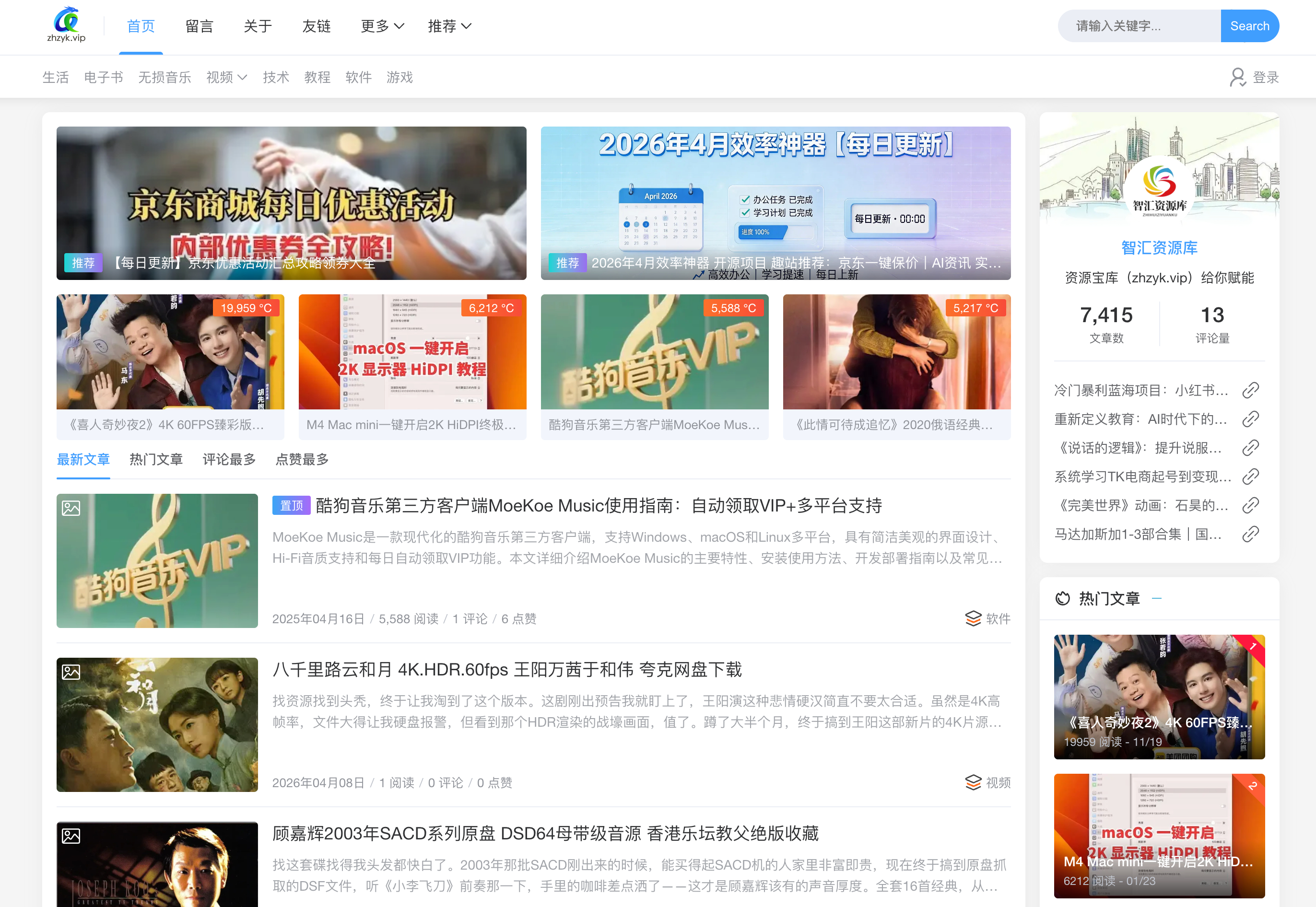Open the 留言 menu item
The image size is (1316, 907).
[x=199, y=26]
